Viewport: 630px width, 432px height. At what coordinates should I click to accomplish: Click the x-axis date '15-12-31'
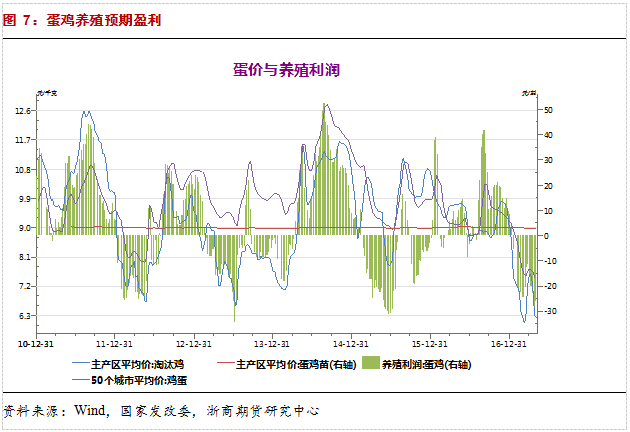[x=430, y=344]
